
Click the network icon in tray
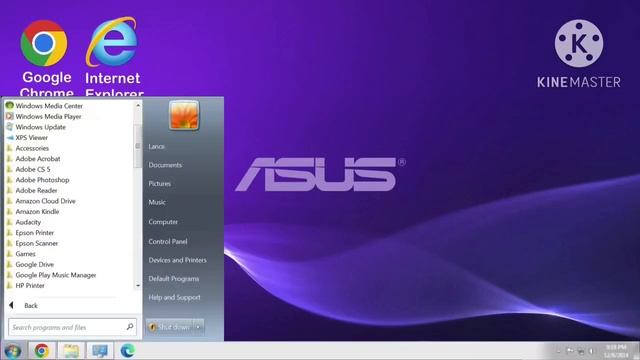580,351
